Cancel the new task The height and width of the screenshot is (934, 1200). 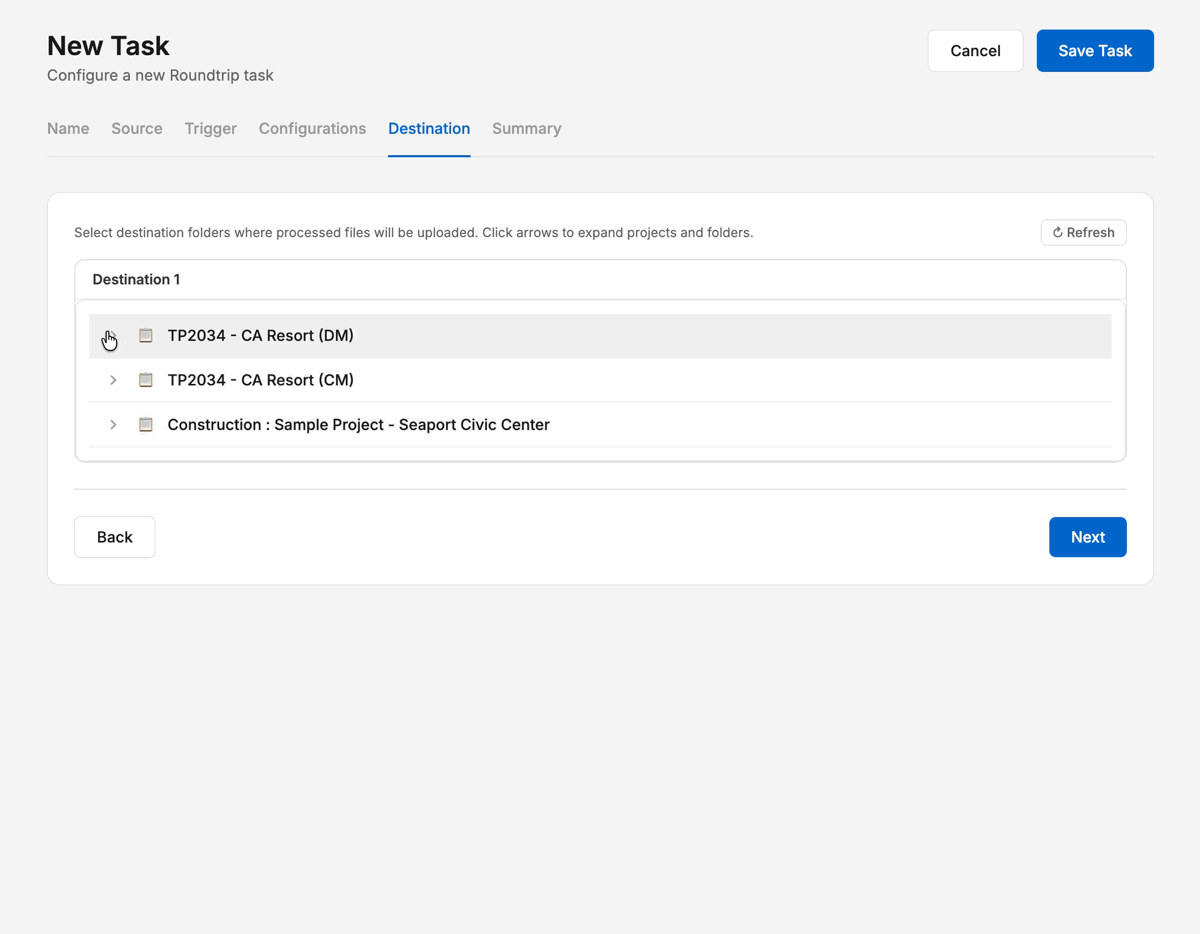tap(975, 51)
